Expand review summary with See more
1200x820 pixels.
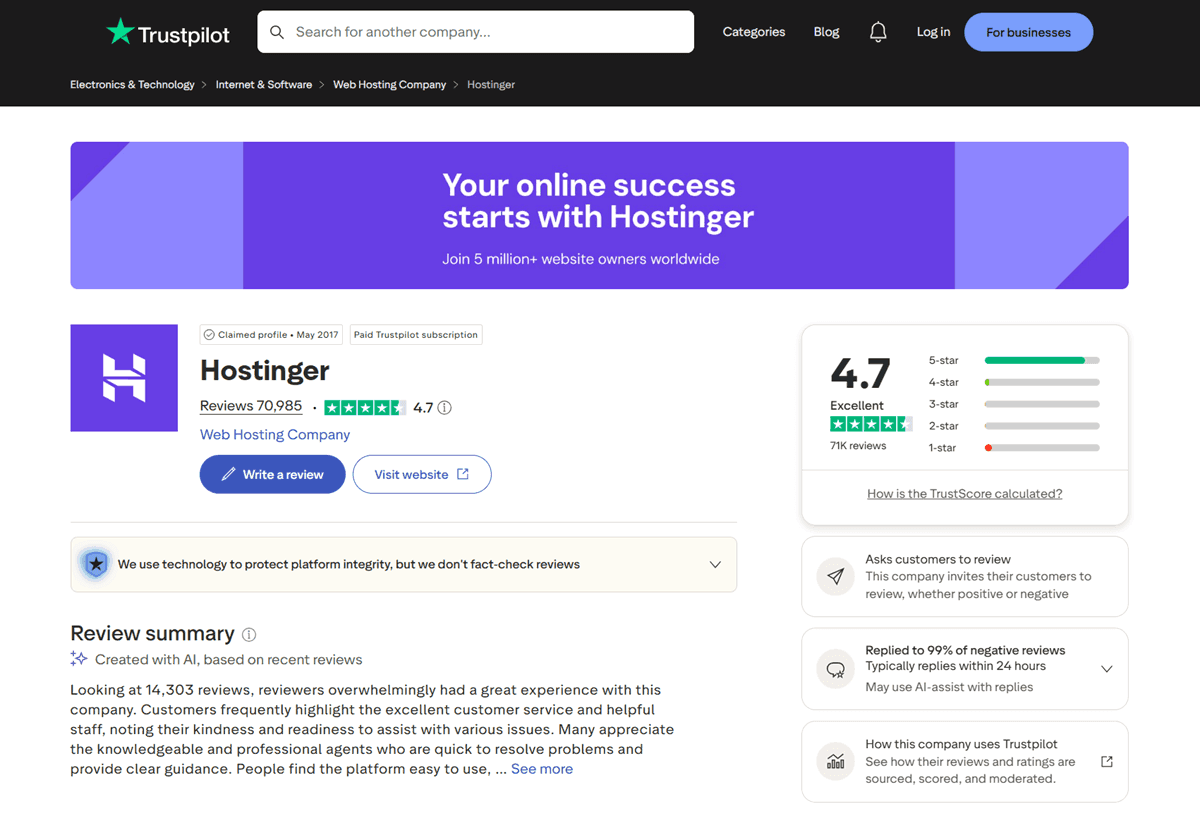pyautogui.click(x=542, y=769)
